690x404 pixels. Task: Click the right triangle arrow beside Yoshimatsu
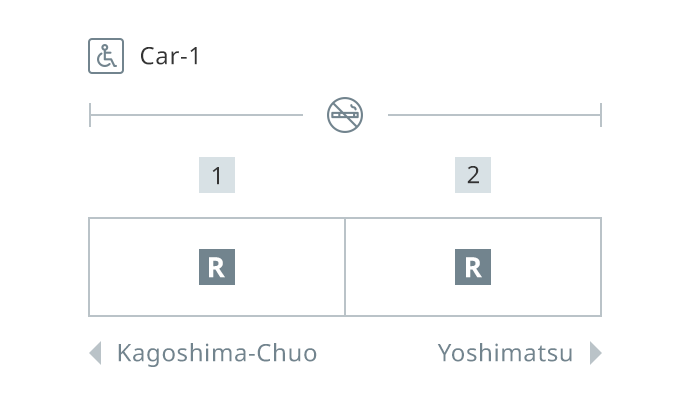click(596, 353)
